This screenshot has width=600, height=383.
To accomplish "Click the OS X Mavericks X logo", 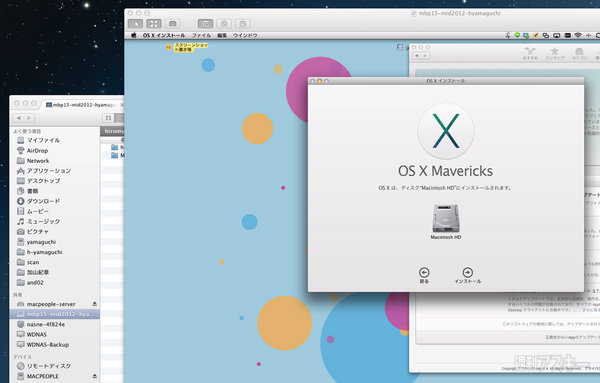I will coord(446,131).
